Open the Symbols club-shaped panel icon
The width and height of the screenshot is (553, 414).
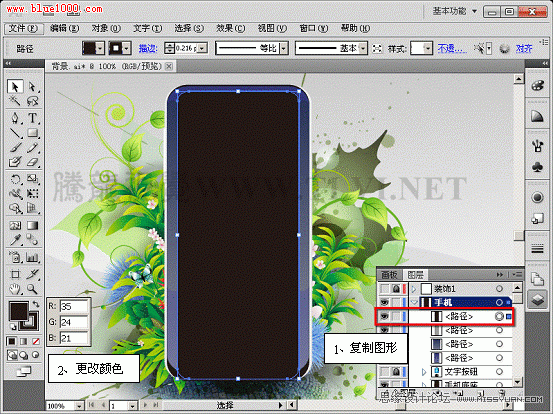[537, 167]
